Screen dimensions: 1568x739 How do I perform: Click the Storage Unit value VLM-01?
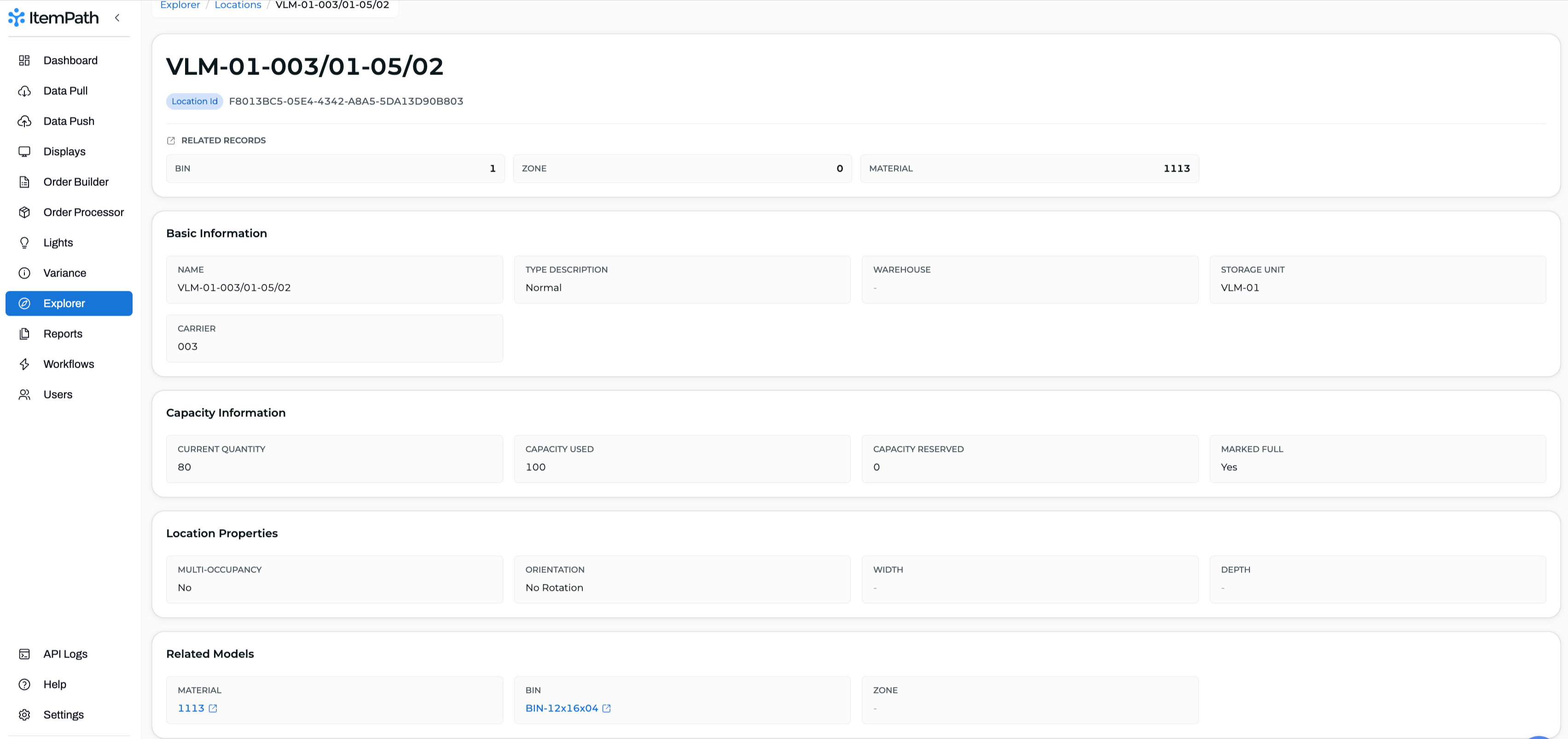(x=1240, y=288)
